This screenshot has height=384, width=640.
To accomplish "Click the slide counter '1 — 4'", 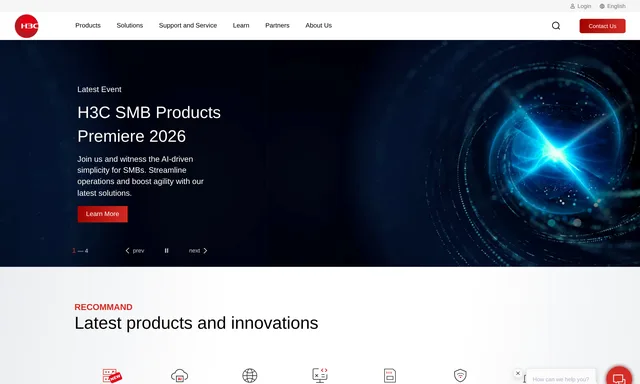I will pos(80,251).
